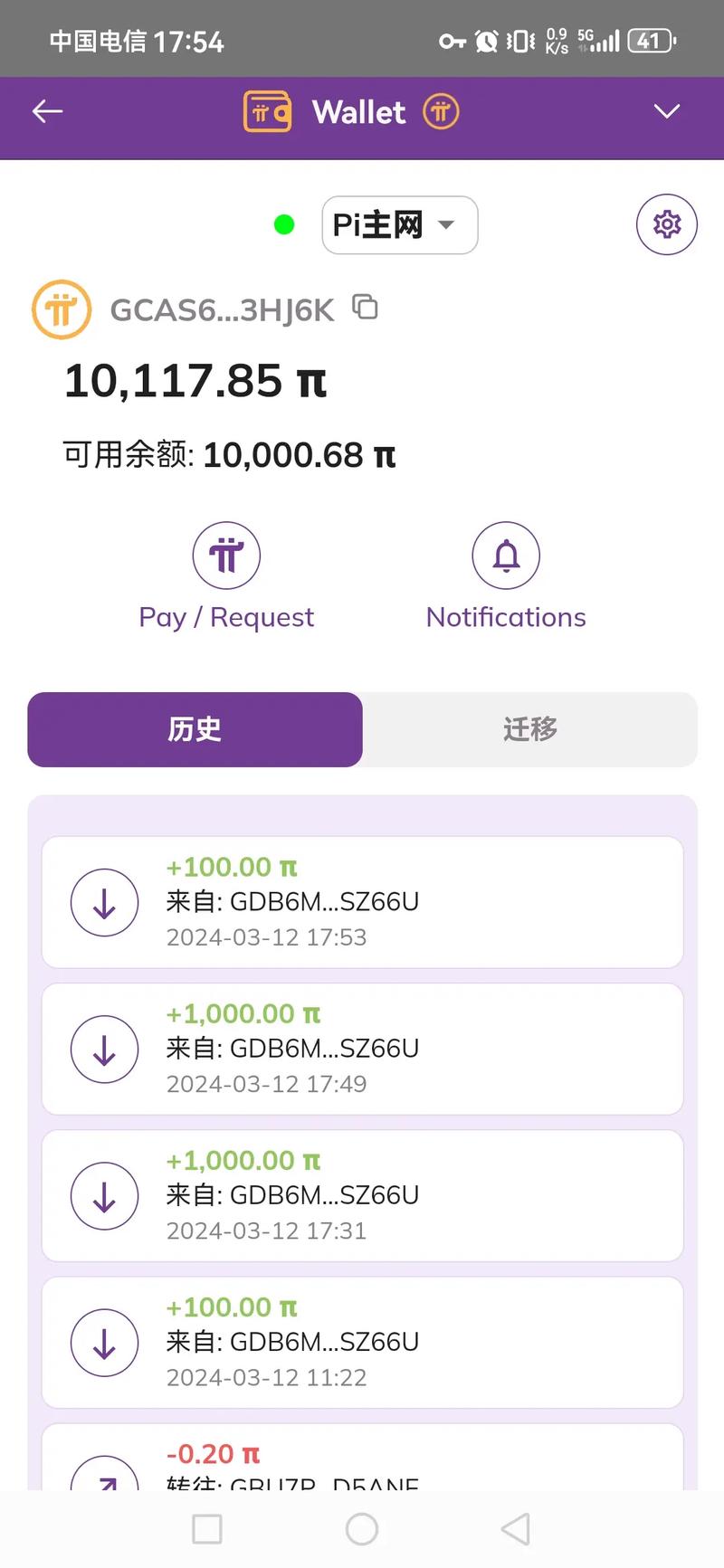724x1568 pixels.
Task: Open wallet settings gear icon
Action: point(667,223)
